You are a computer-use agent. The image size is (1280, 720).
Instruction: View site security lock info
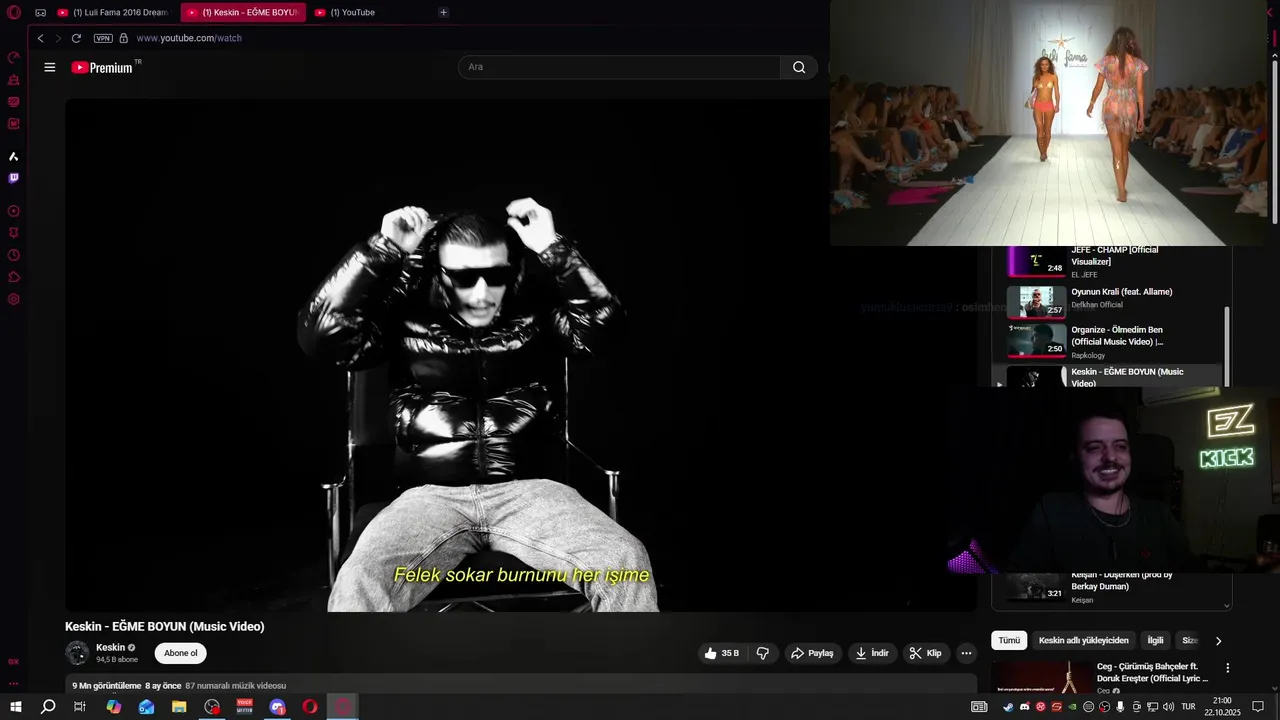point(124,38)
